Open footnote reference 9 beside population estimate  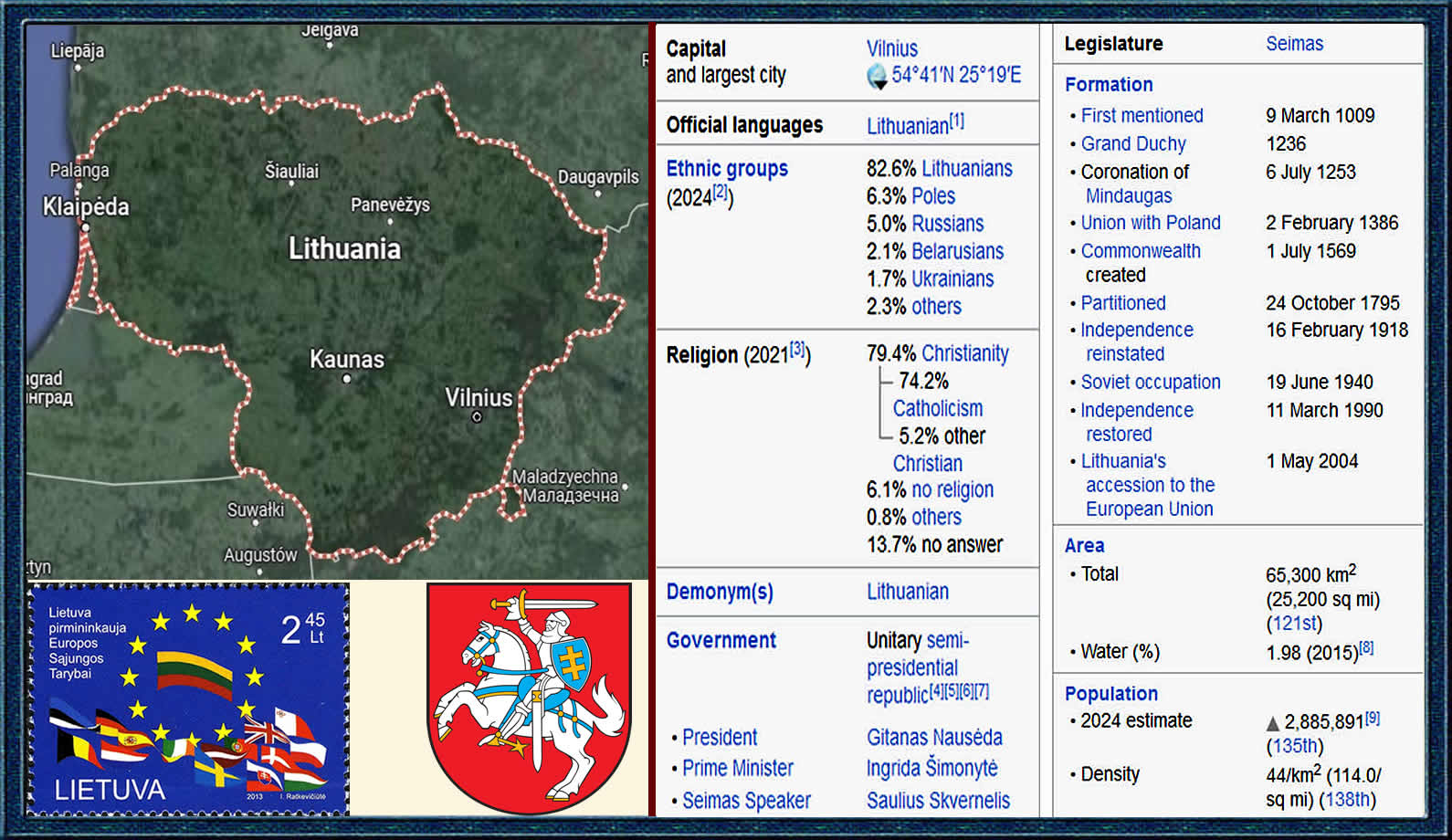click(x=1373, y=719)
